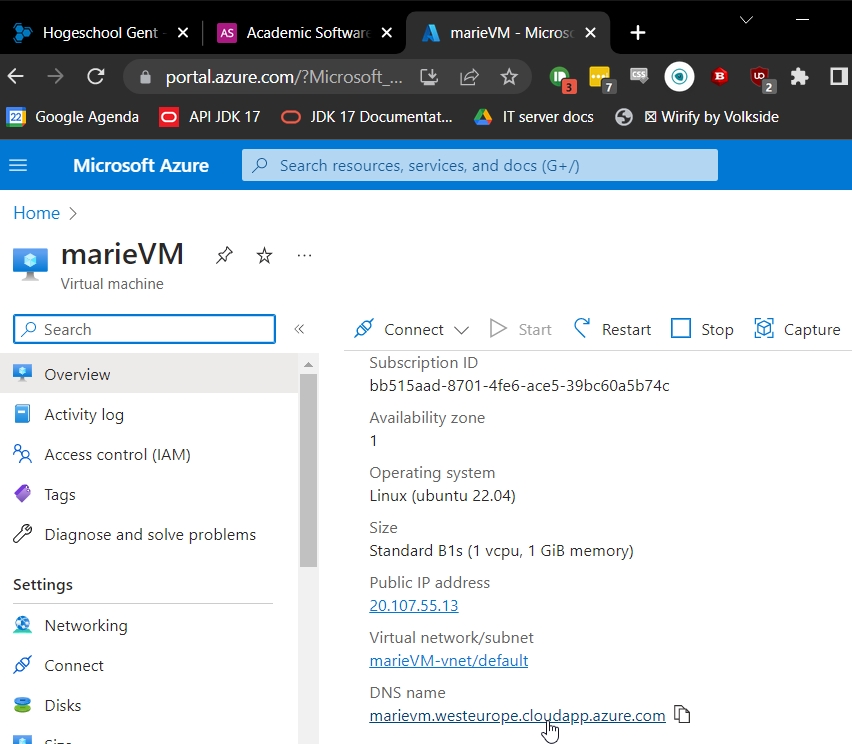Image resolution: width=852 pixels, height=744 pixels.
Task: Click sidebar scroll up arrow
Action: 308,365
